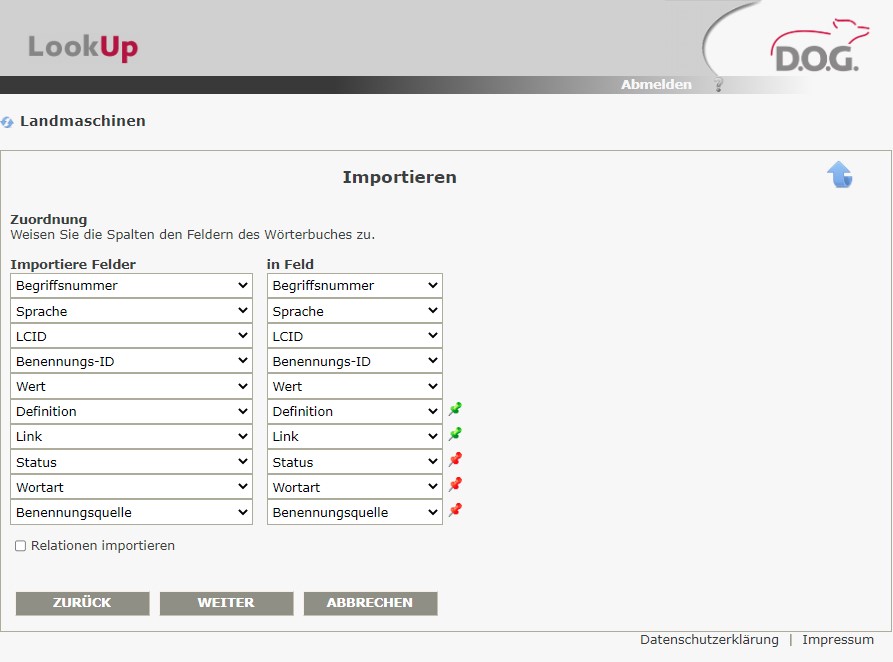Viewport: 893px width, 662px height.
Task: Click the green pin next to Link
Action: click(x=455, y=435)
